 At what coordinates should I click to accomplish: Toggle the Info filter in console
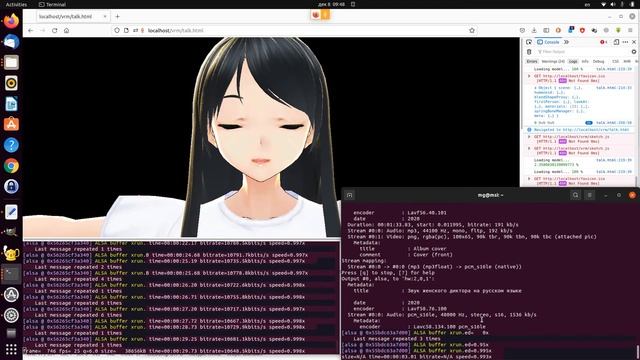[x=585, y=61]
